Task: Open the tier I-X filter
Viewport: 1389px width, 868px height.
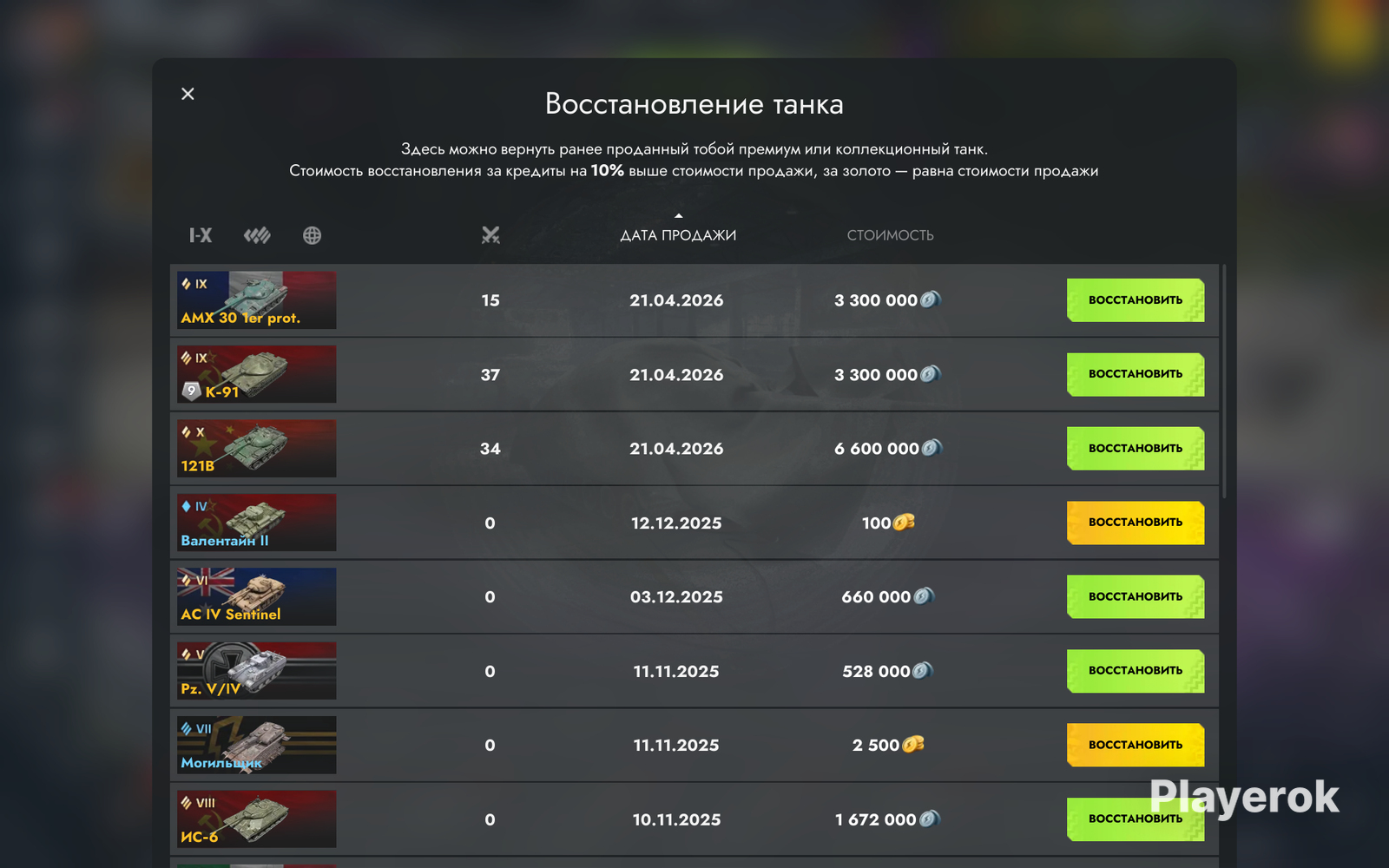Action: 201,235
